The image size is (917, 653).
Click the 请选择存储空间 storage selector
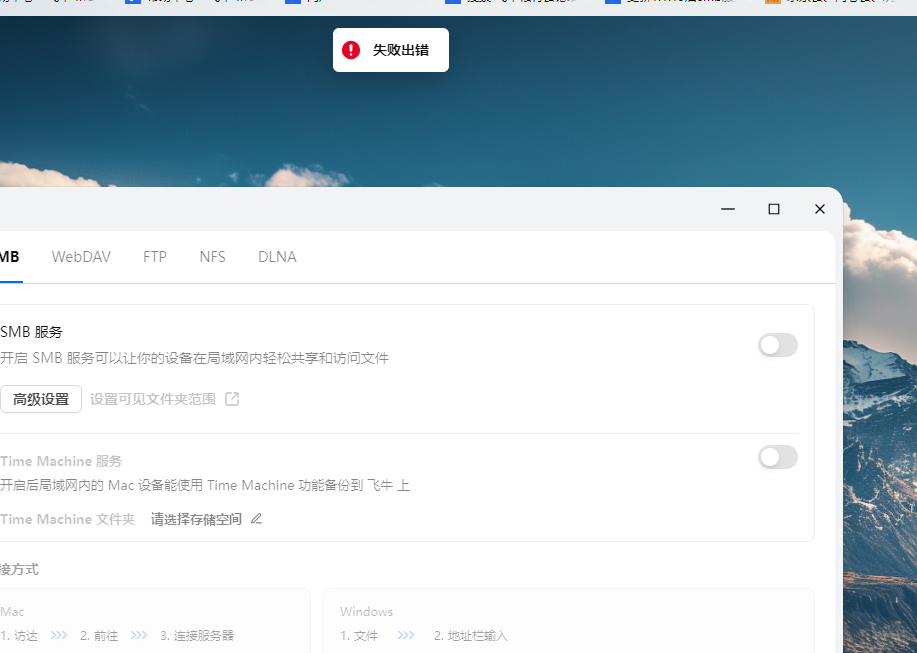click(195, 519)
